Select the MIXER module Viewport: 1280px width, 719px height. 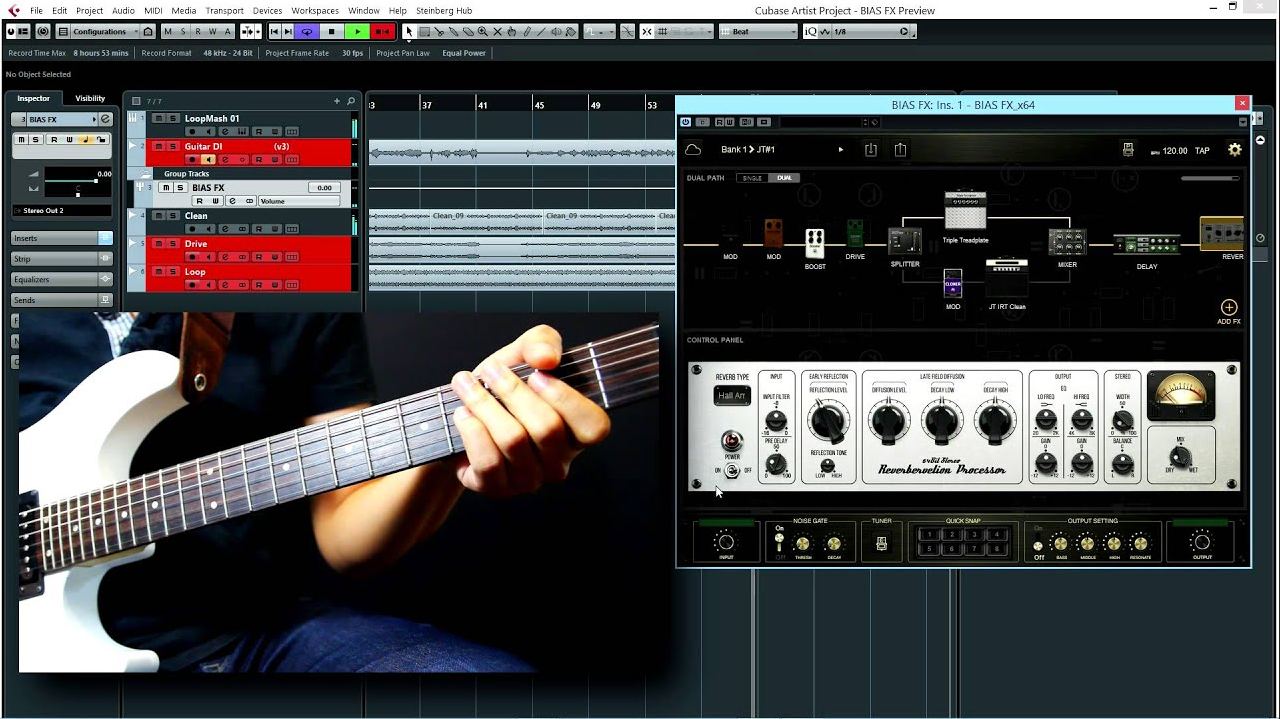click(1067, 243)
